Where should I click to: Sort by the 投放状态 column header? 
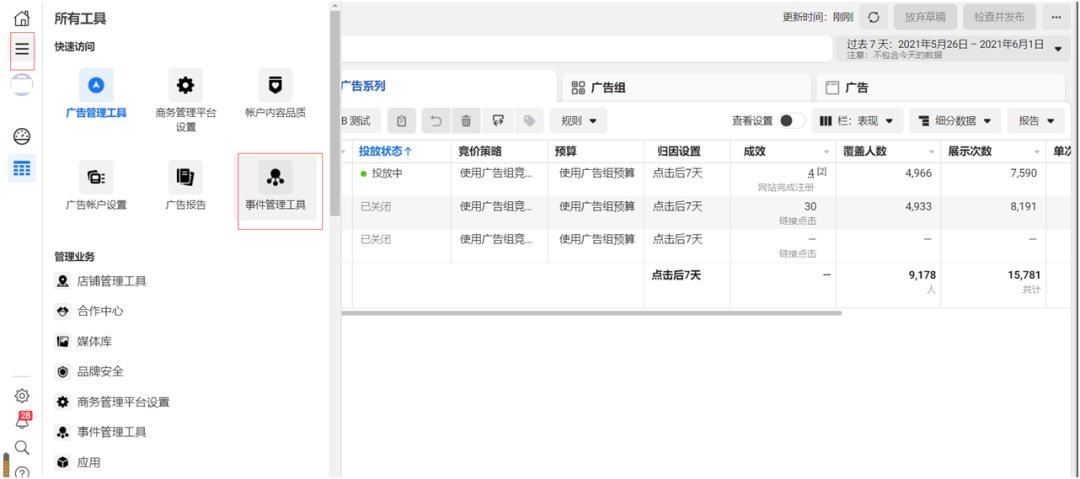coord(385,151)
